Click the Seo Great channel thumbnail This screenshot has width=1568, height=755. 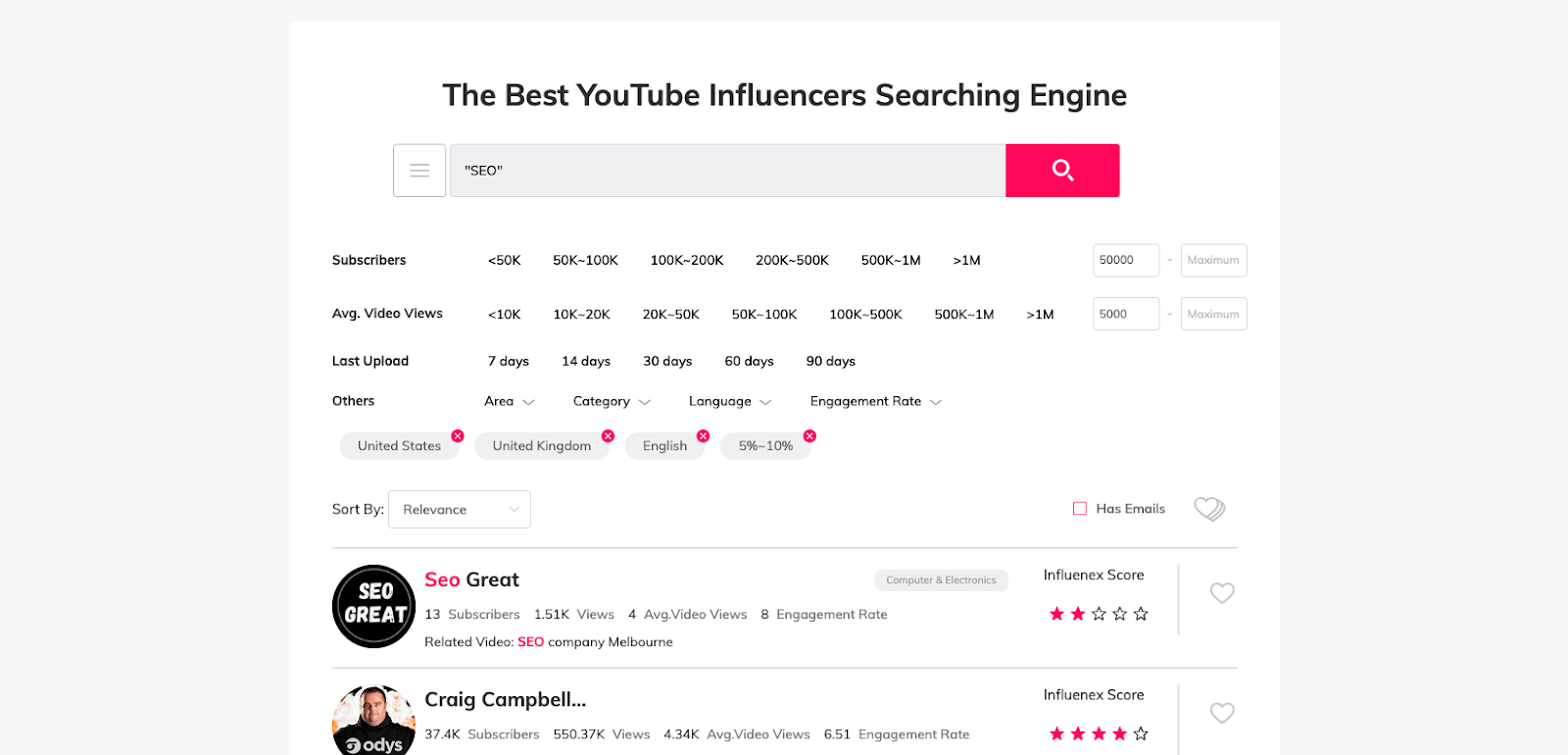coord(374,606)
